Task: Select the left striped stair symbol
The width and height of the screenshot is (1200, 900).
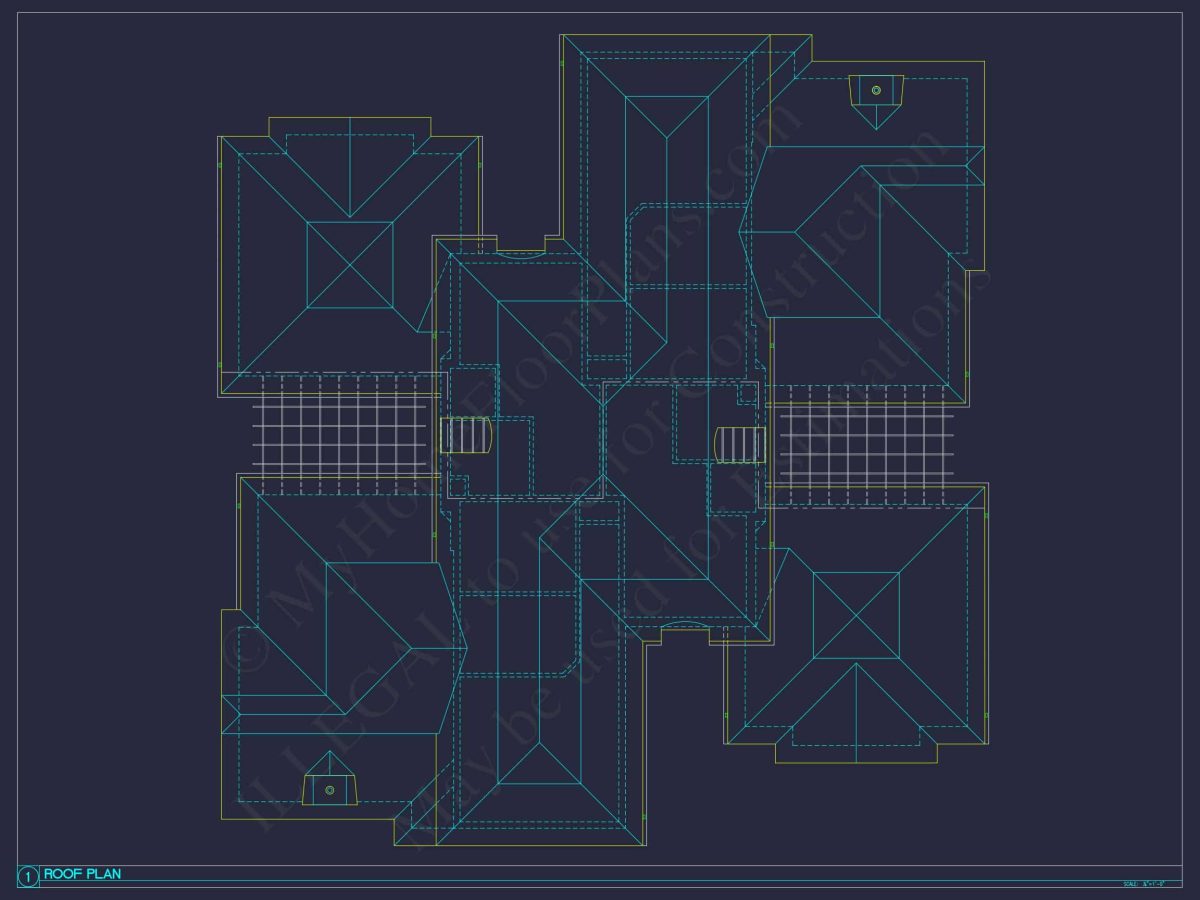Action: pos(467,435)
